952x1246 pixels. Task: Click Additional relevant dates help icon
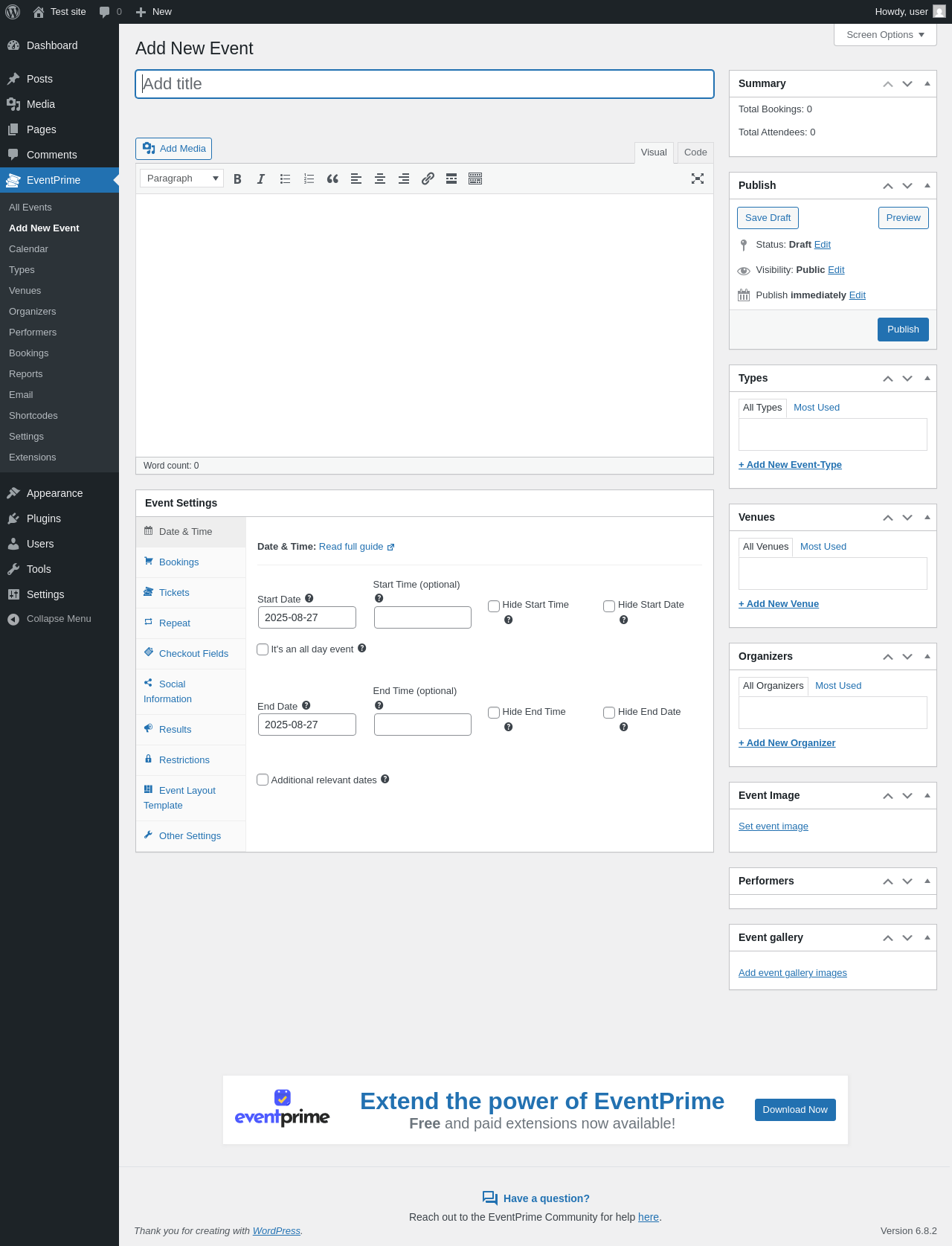(385, 779)
